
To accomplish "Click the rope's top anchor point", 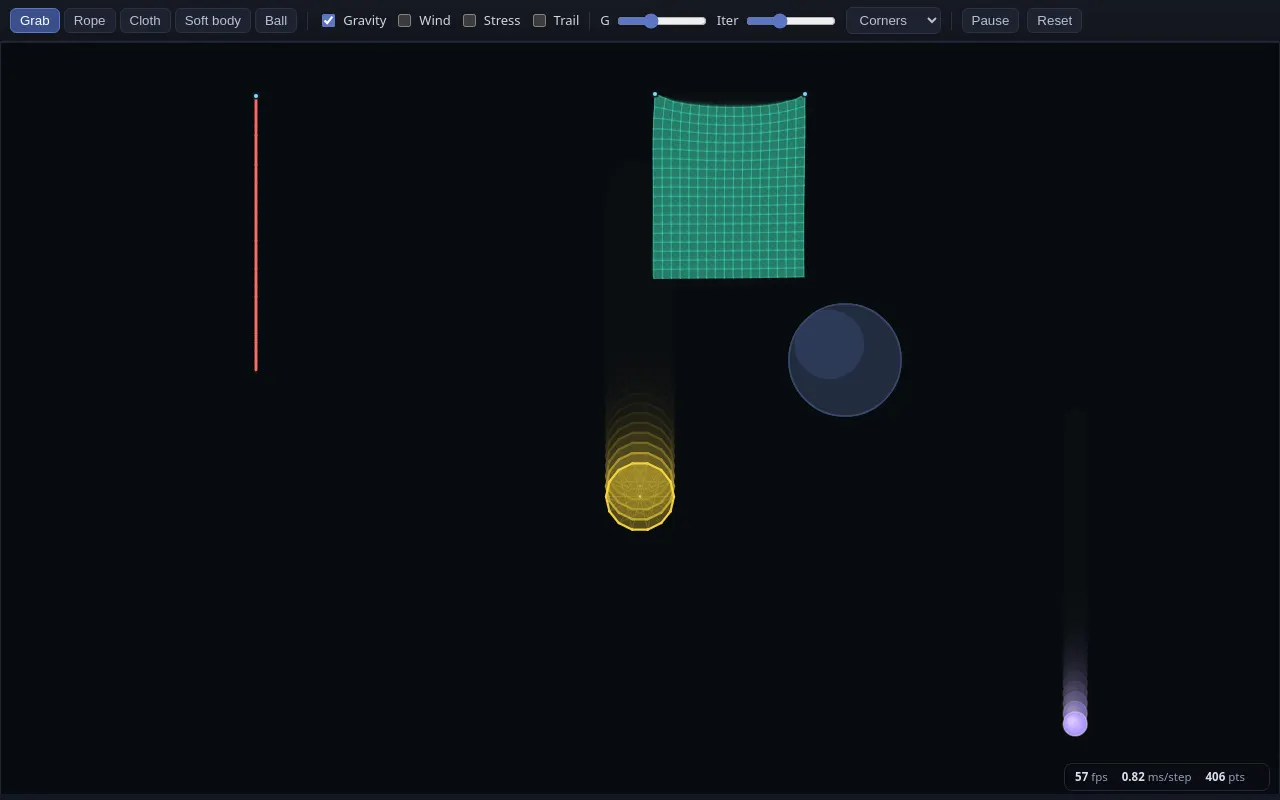I will 256,96.
